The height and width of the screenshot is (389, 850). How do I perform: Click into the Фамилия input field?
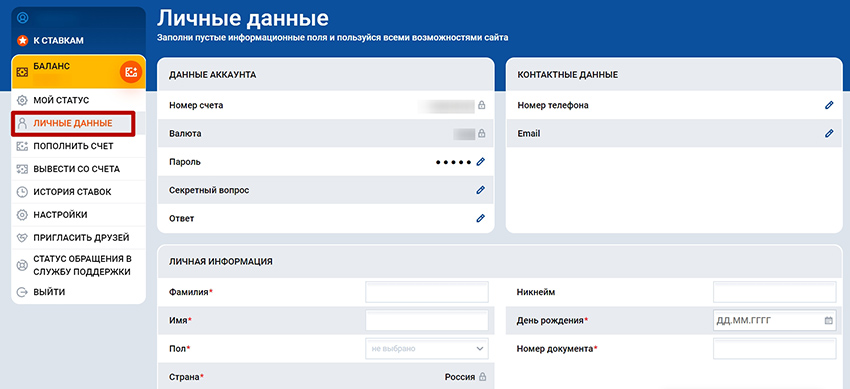[x=427, y=292]
